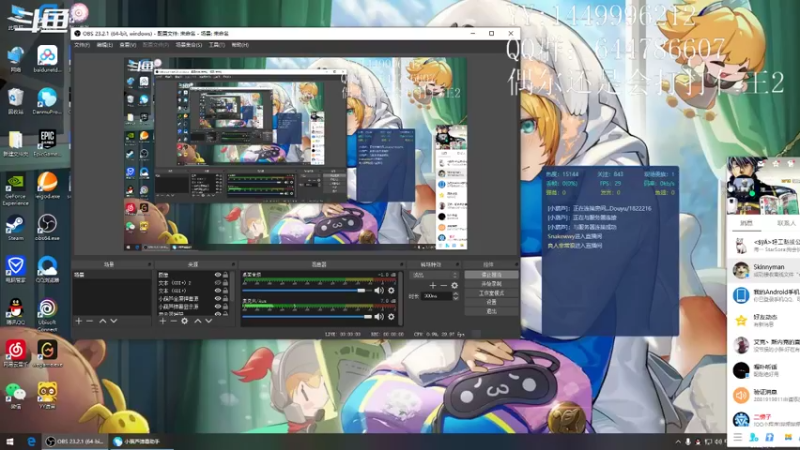The width and height of the screenshot is (800, 450).
Task: Open the YY语音 desktop icon
Action: pos(47,396)
